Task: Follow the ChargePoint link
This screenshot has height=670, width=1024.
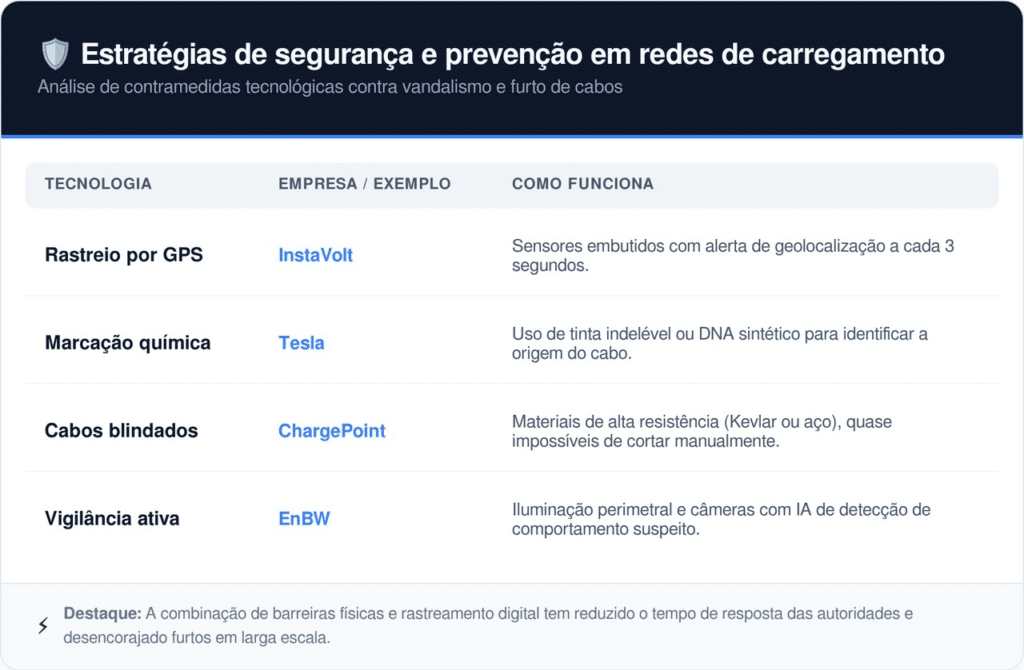Action: click(x=331, y=431)
